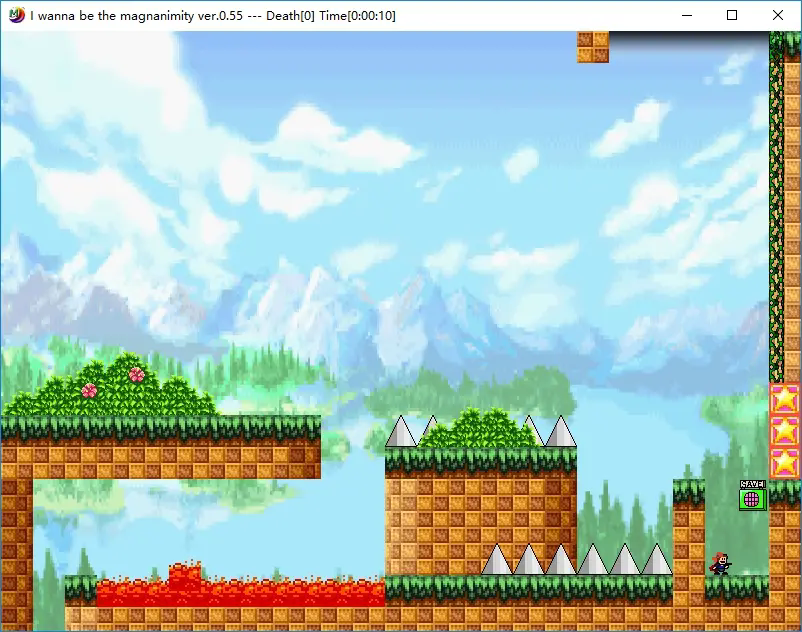Click the top star block
802x632 pixels.
coord(785,399)
